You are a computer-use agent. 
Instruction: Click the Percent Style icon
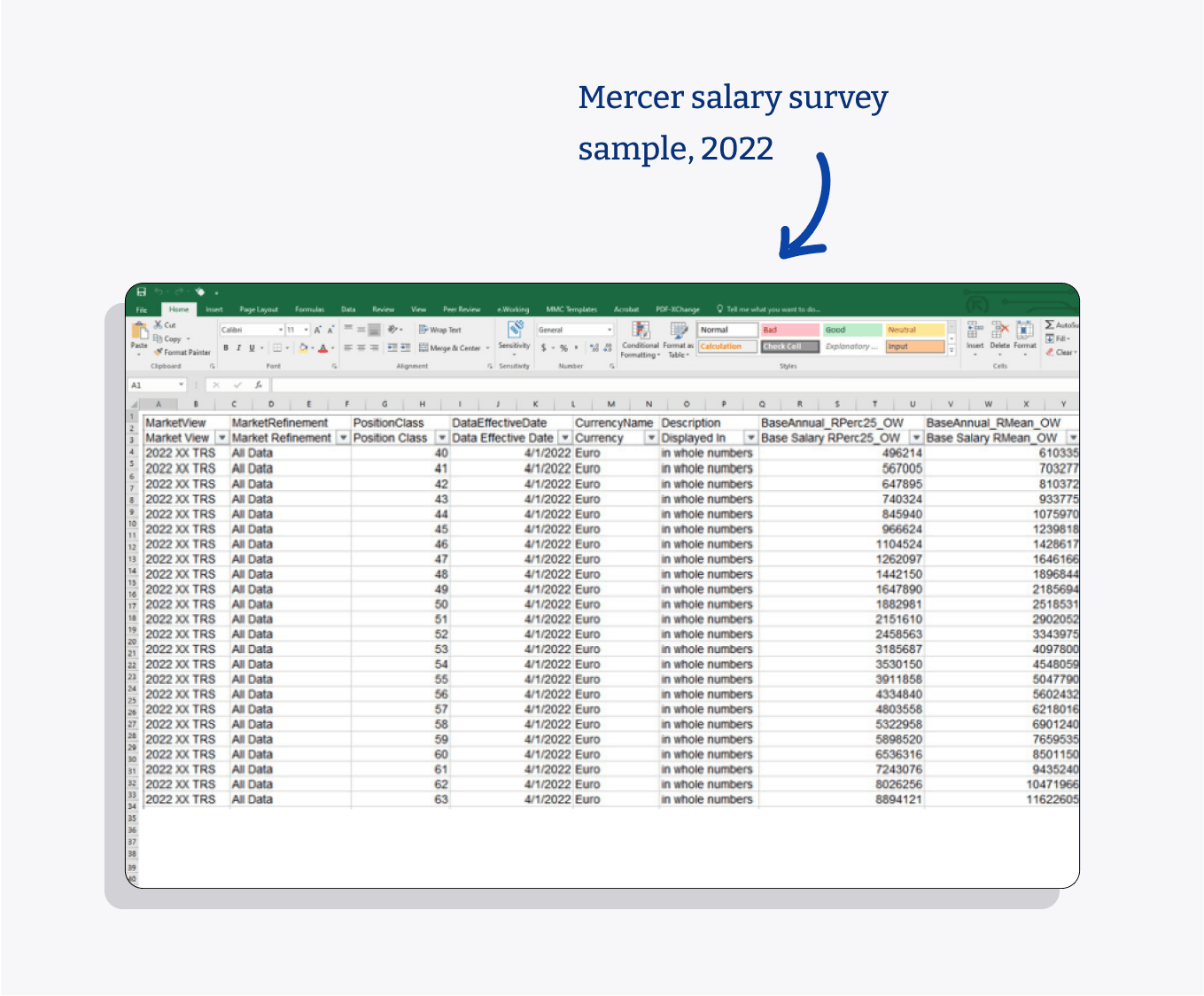tap(563, 348)
